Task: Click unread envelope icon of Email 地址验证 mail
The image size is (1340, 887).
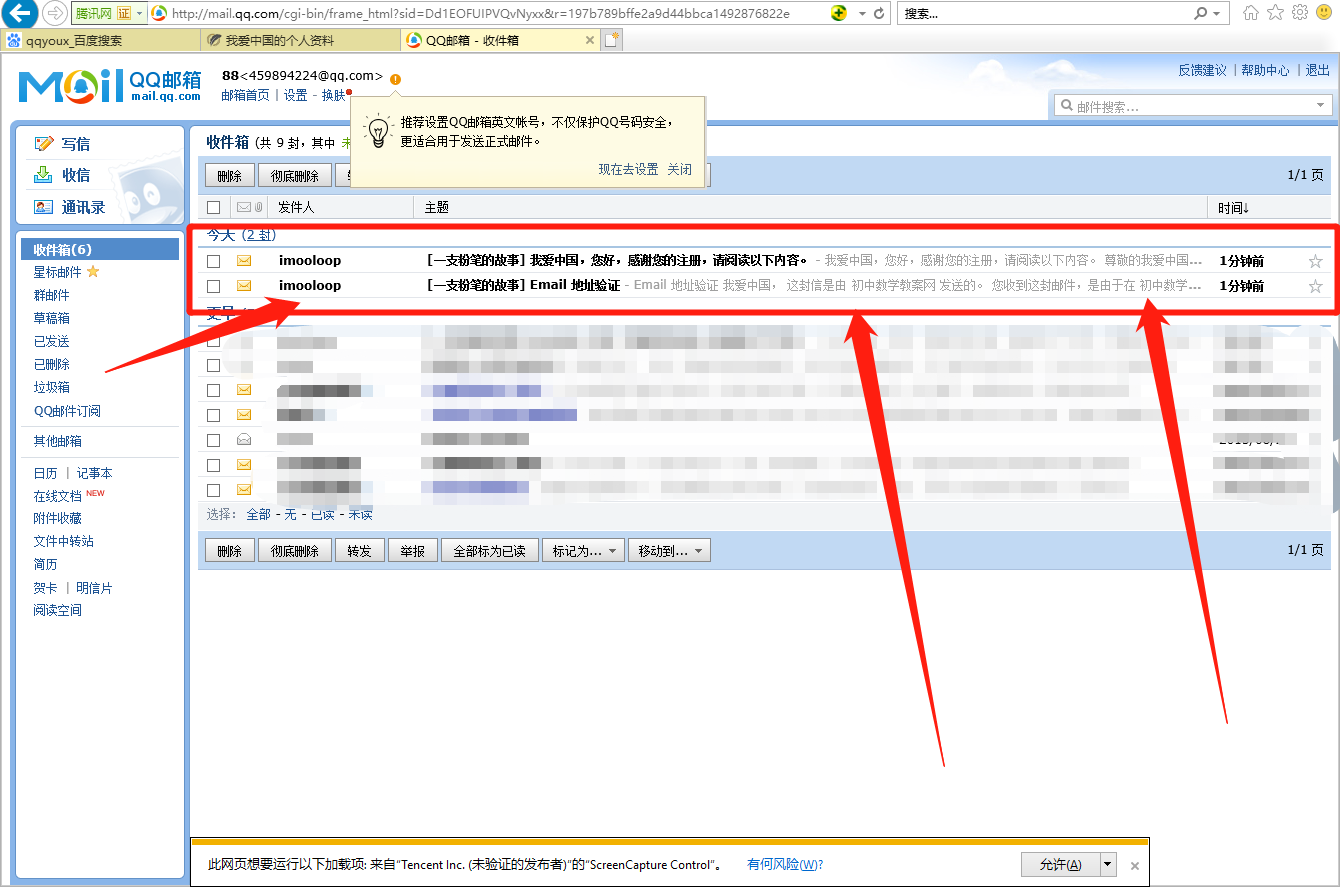Action: pyautogui.click(x=244, y=286)
